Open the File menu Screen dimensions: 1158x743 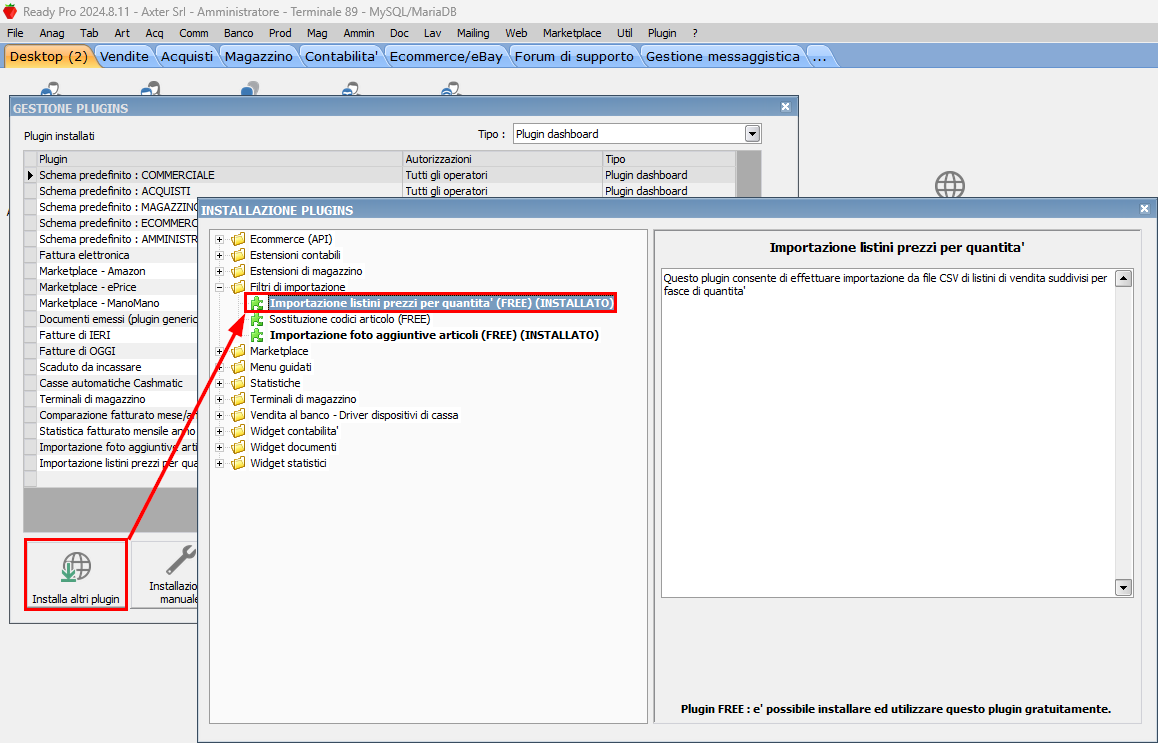[15, 33]
